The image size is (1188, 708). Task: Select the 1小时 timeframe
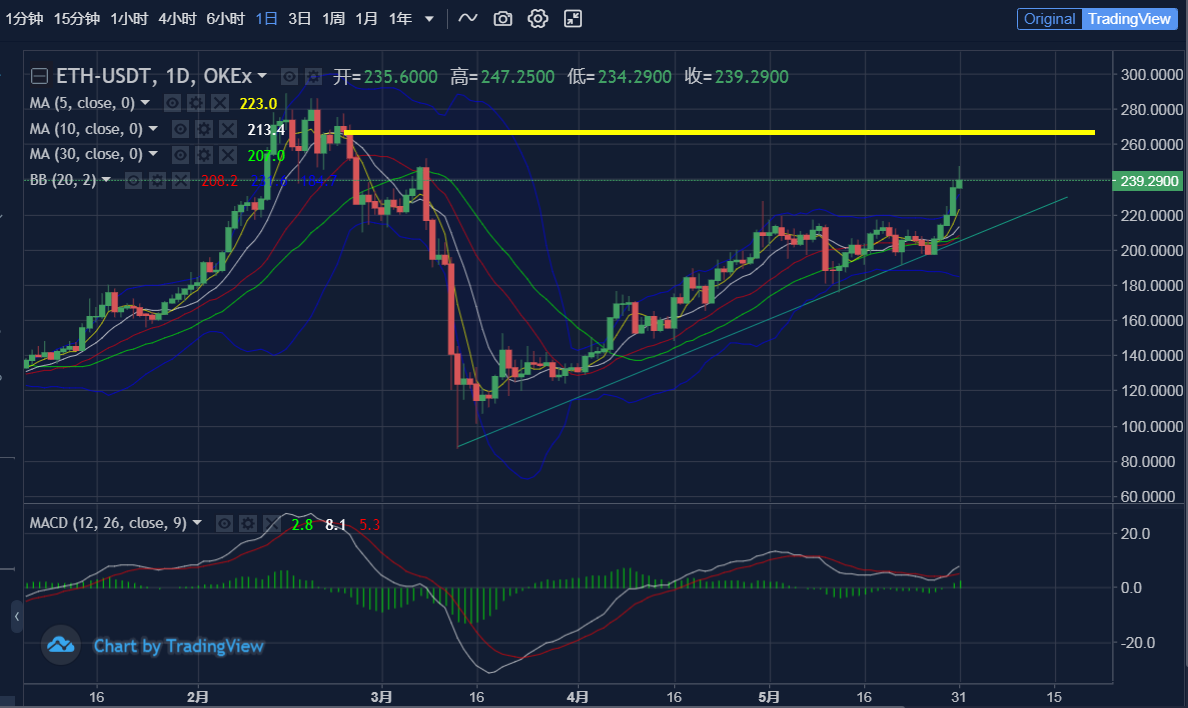click(129, 18)
